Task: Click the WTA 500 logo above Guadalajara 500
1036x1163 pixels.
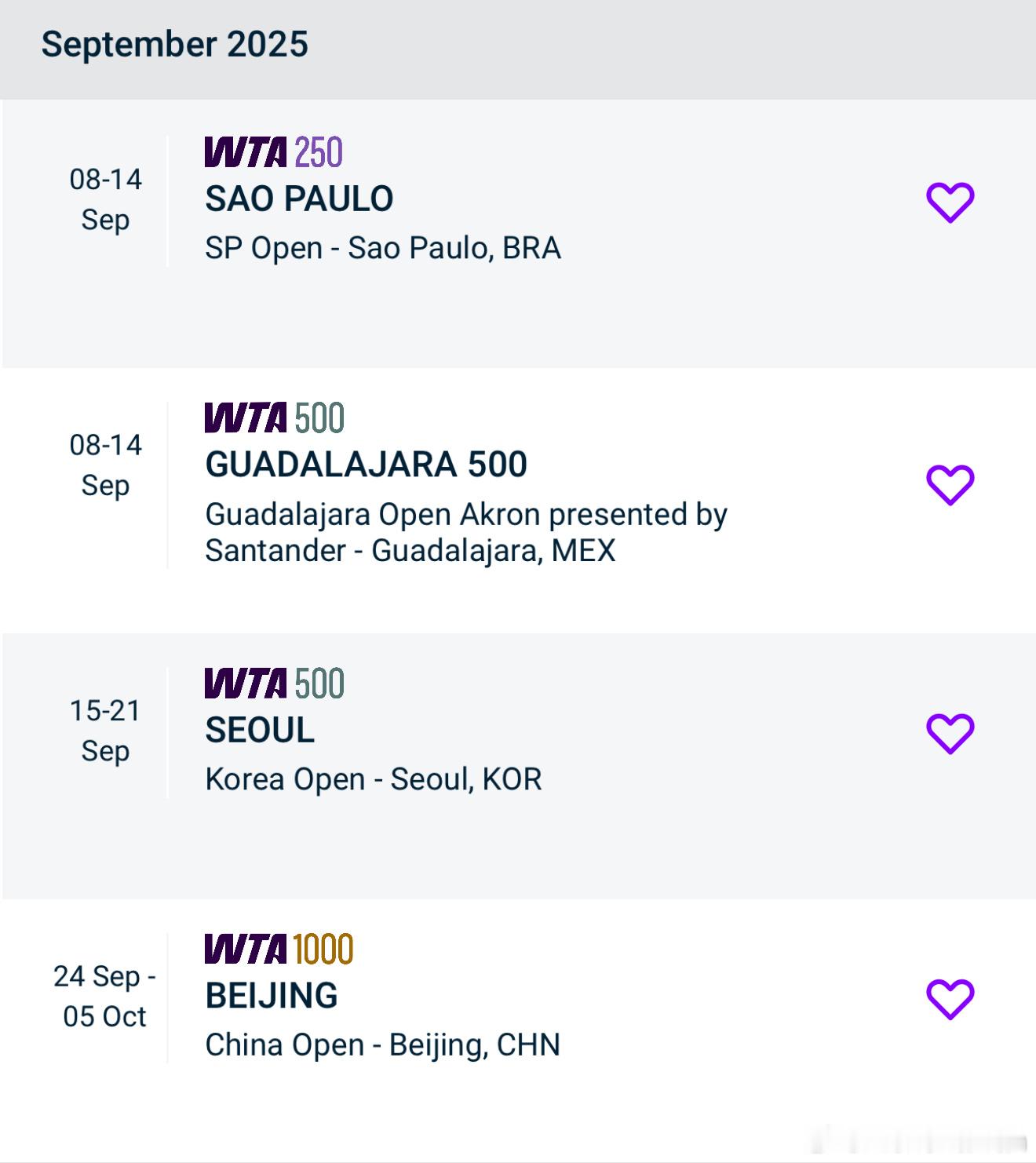Action: tap(275, 417)
